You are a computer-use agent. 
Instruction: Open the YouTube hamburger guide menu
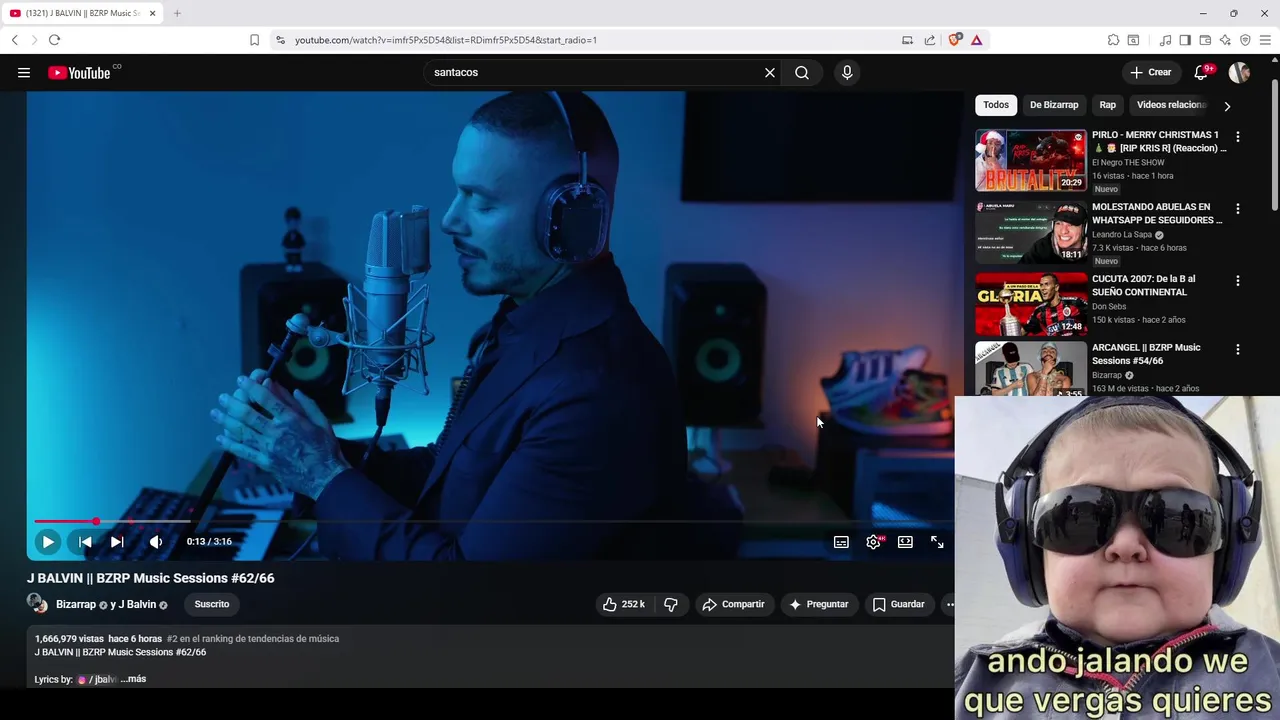tap(24, 72)
